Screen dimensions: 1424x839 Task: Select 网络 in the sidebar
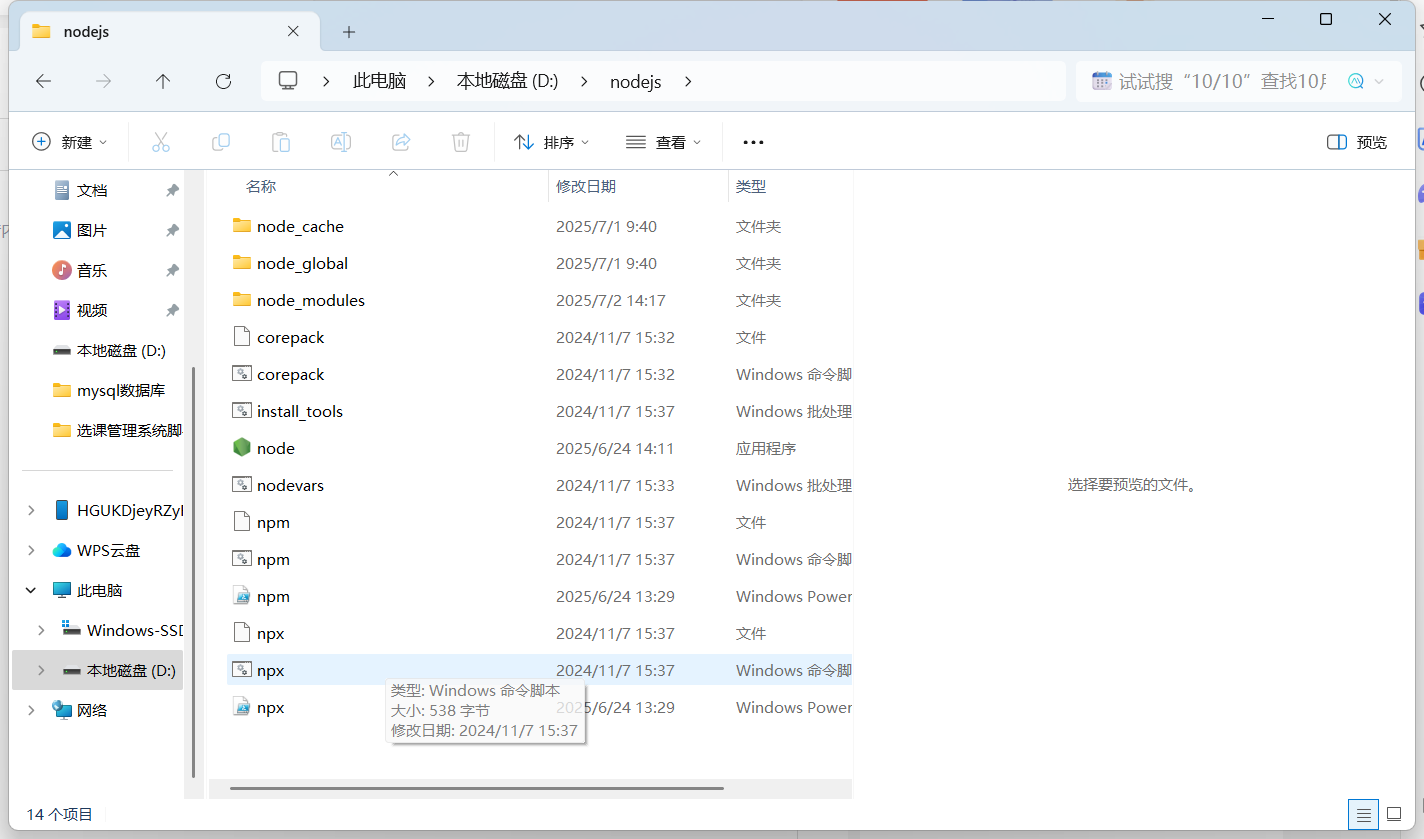tap(81, 710)
